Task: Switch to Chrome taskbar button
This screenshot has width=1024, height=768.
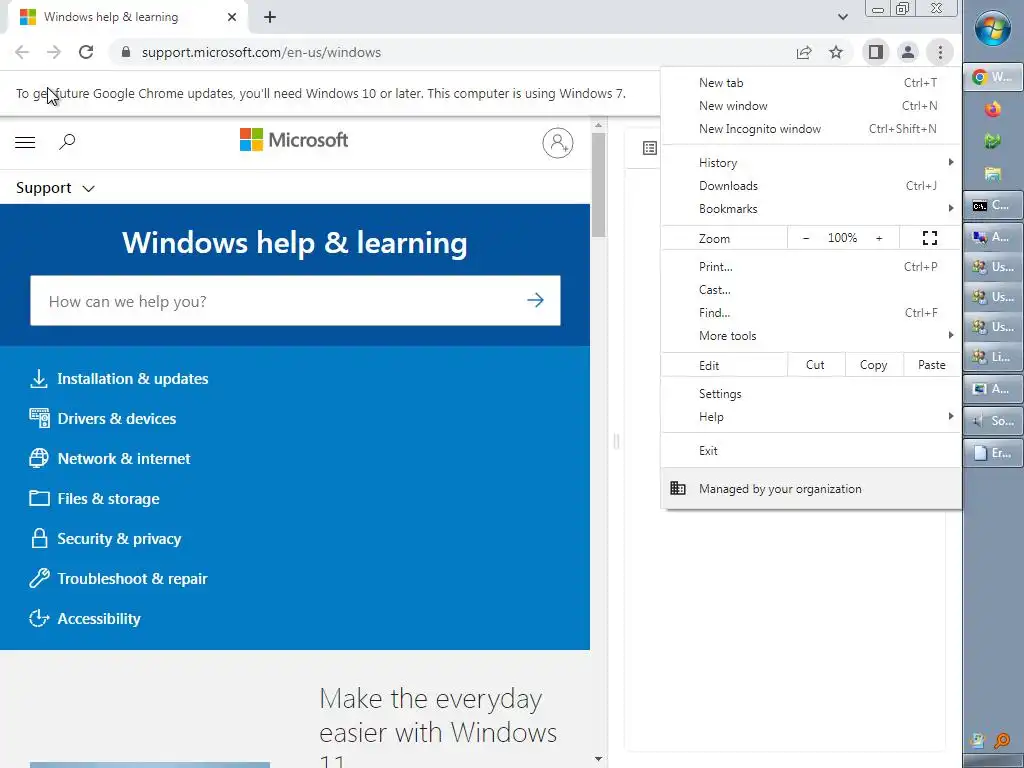Action: pos(993,77)
